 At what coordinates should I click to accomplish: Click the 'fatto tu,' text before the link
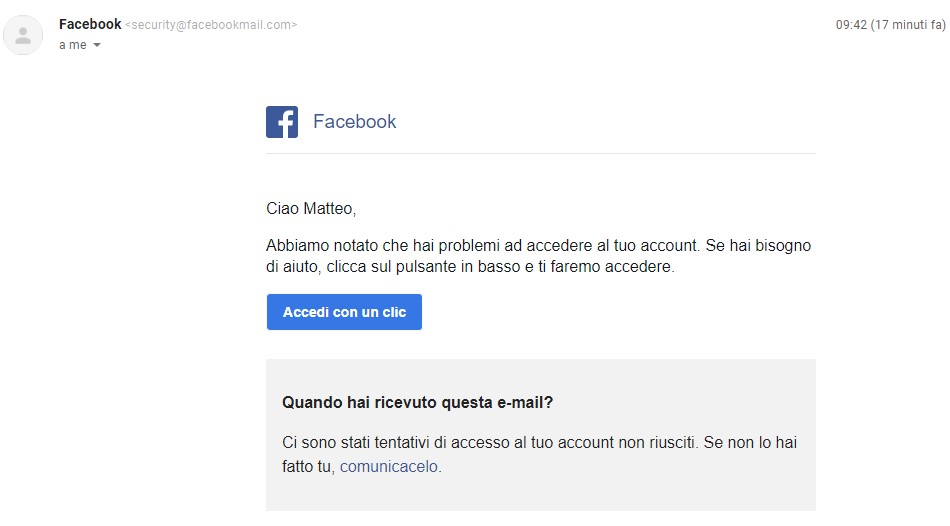(x=308, y=467)
